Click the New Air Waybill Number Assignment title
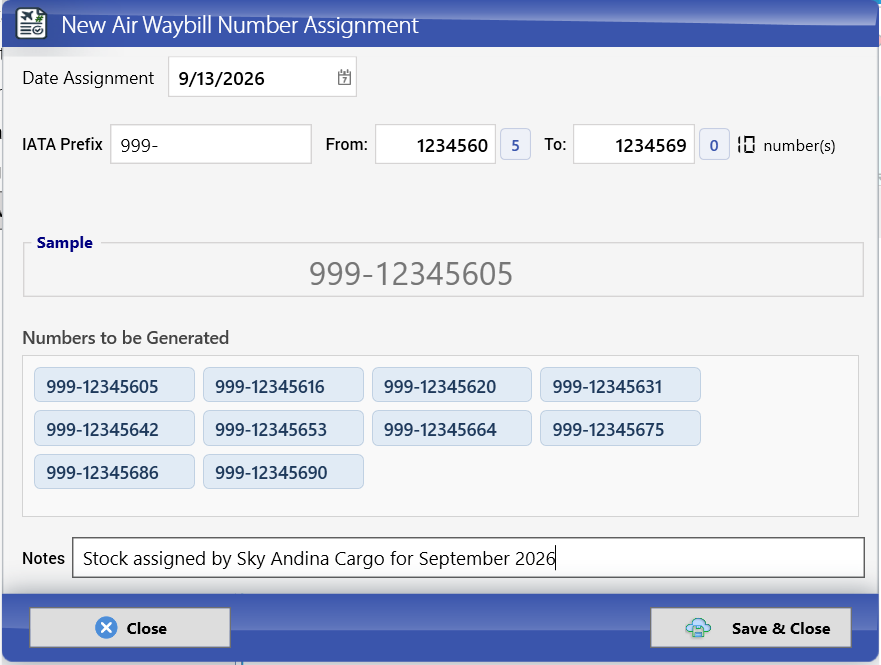Screen dimensions: 881x665 (240, 25)
